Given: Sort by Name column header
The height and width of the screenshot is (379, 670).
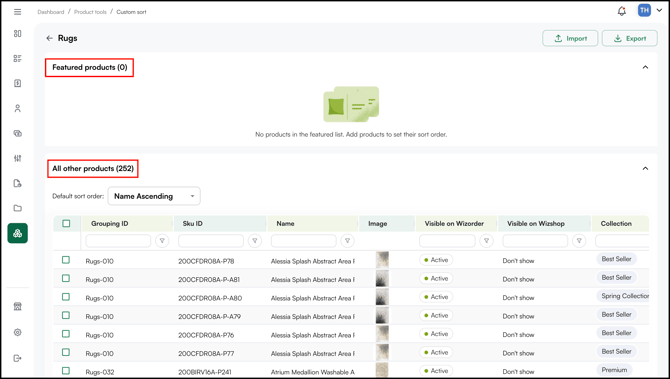Looking at the screenshot, I should click(x=285, y=223).
